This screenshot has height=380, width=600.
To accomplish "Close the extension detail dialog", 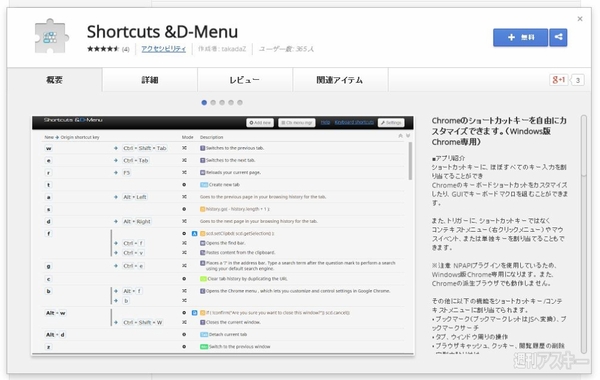I will (580, 18).
